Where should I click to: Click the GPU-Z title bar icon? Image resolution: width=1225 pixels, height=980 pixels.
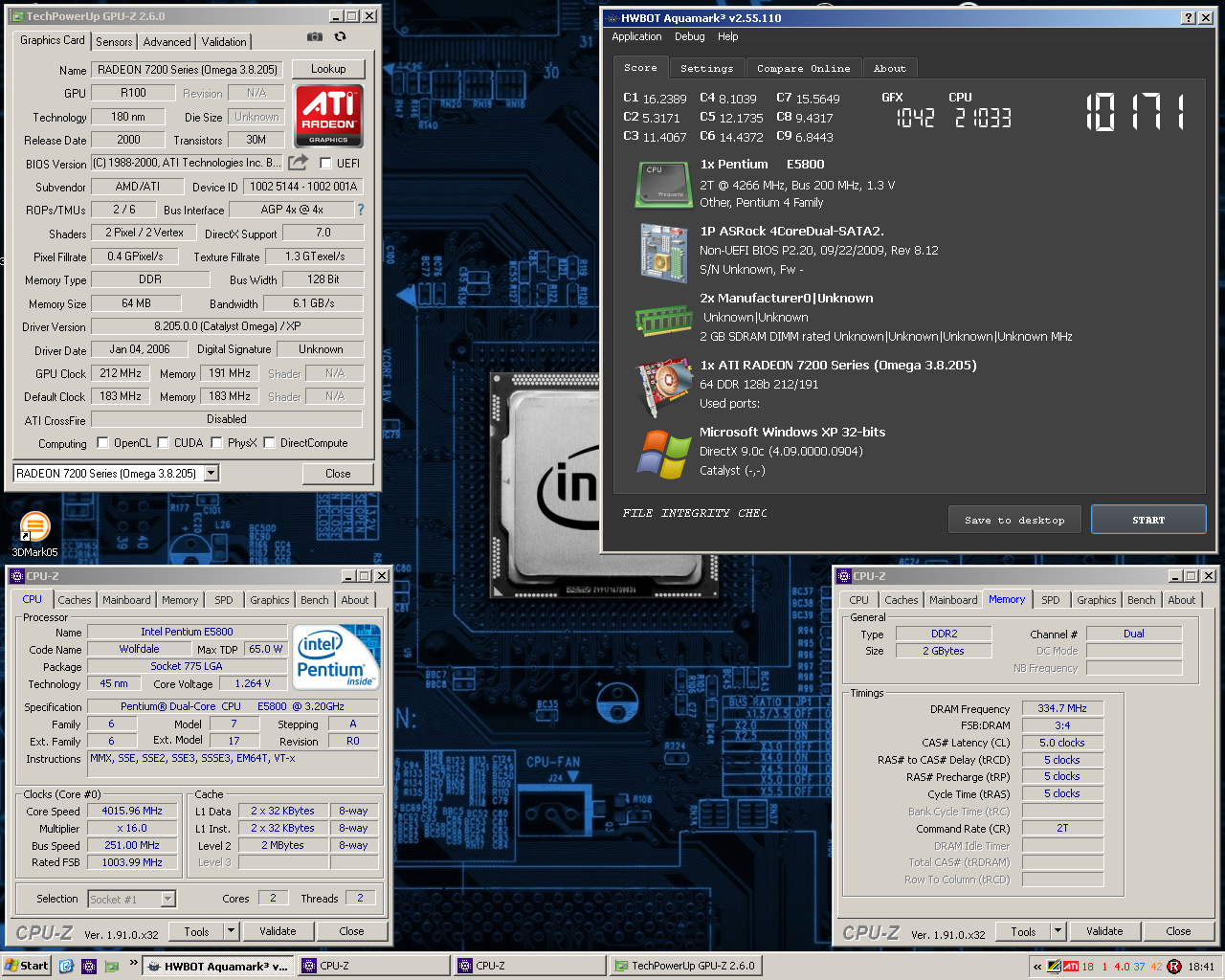pos(17,16)
